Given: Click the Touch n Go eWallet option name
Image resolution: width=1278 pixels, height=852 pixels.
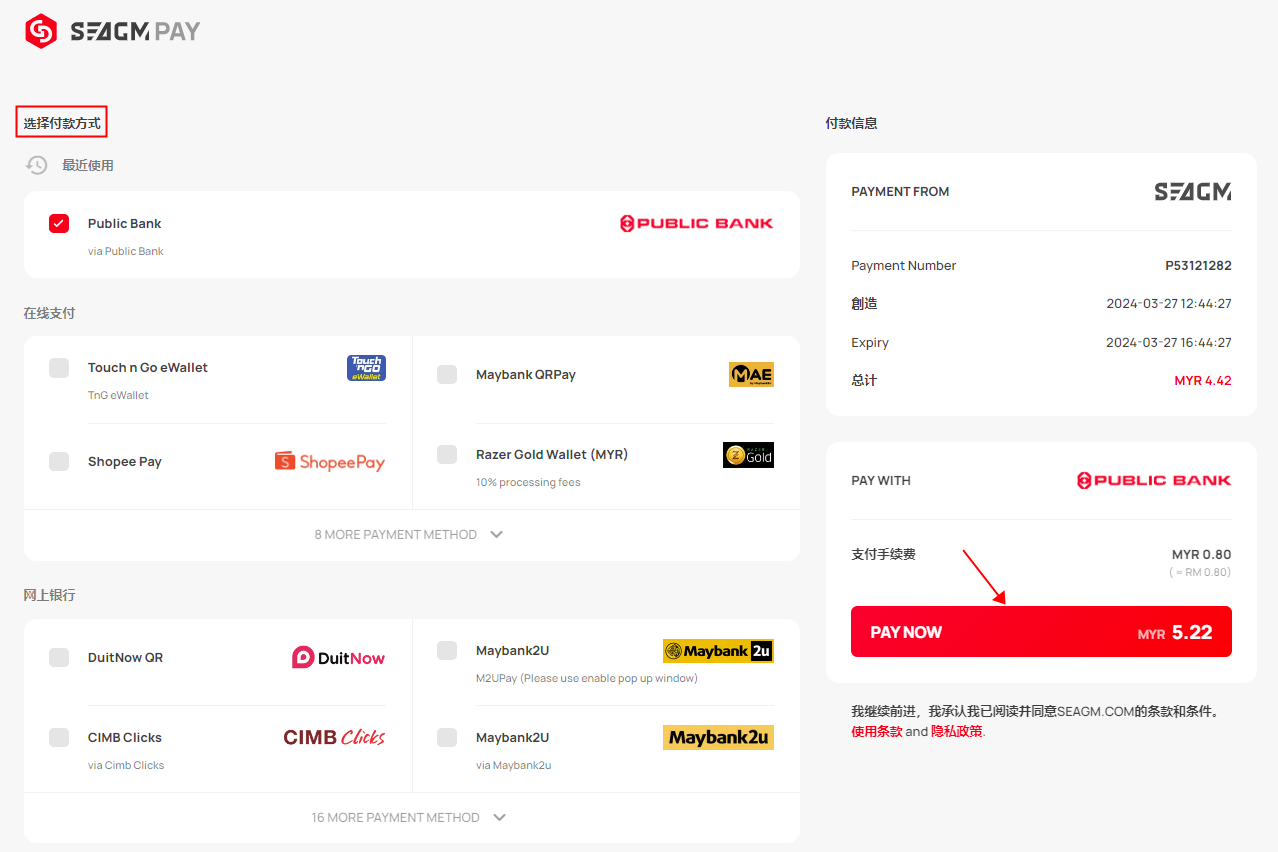Looking at the screenshot, I should pyautogui.click(x=148, y=367).
